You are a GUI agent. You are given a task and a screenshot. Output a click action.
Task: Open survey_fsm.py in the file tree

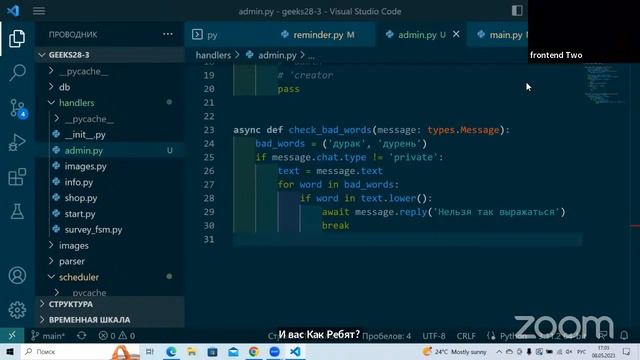click(x=109, y=229)
